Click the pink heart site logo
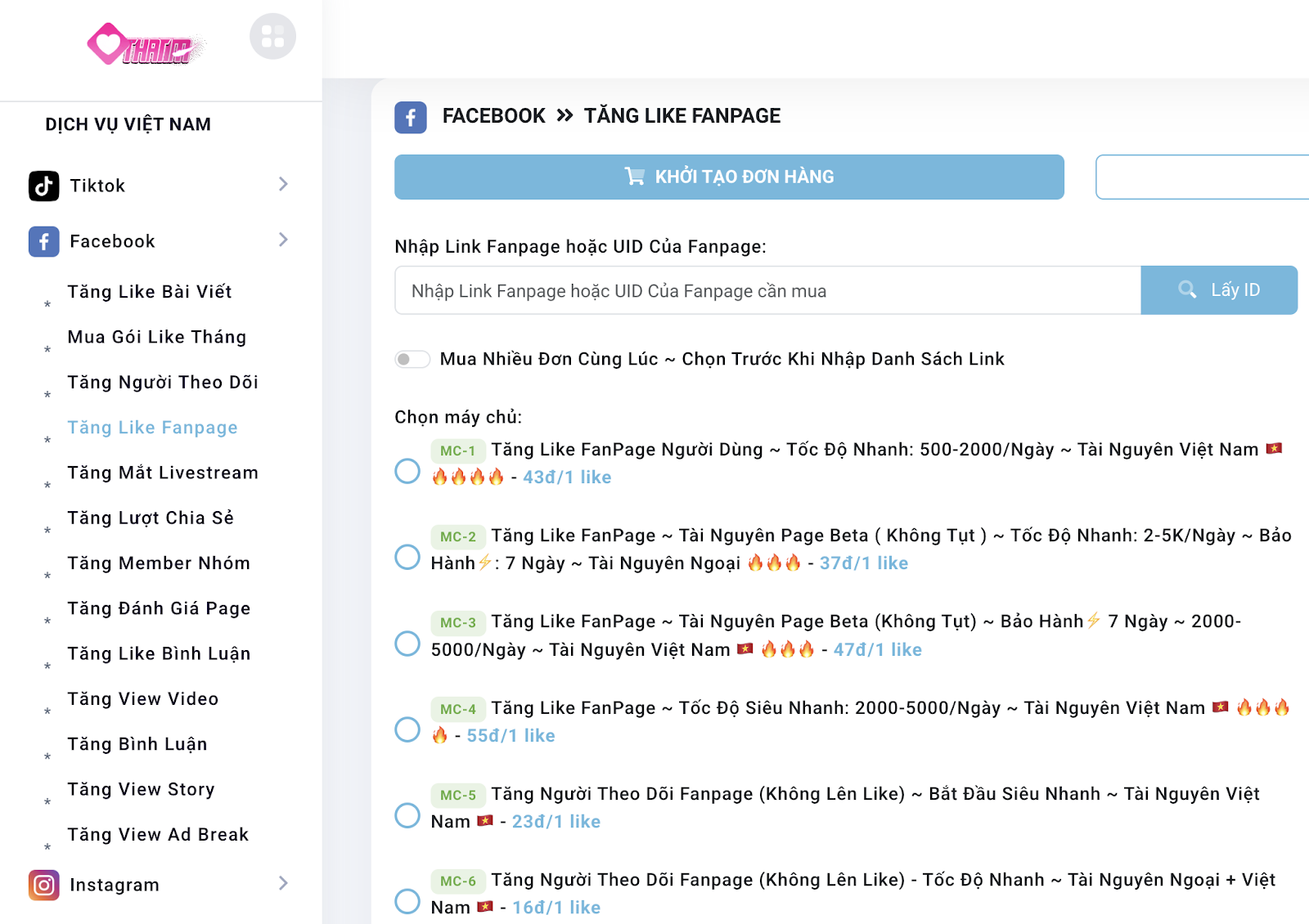 pos(146,44)
